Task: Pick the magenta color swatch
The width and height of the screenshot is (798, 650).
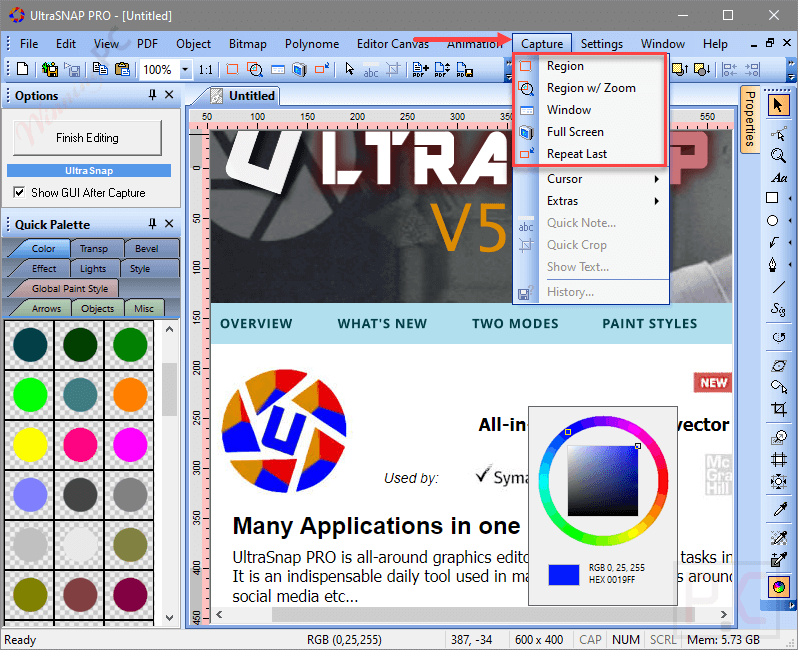Action: 130,445
